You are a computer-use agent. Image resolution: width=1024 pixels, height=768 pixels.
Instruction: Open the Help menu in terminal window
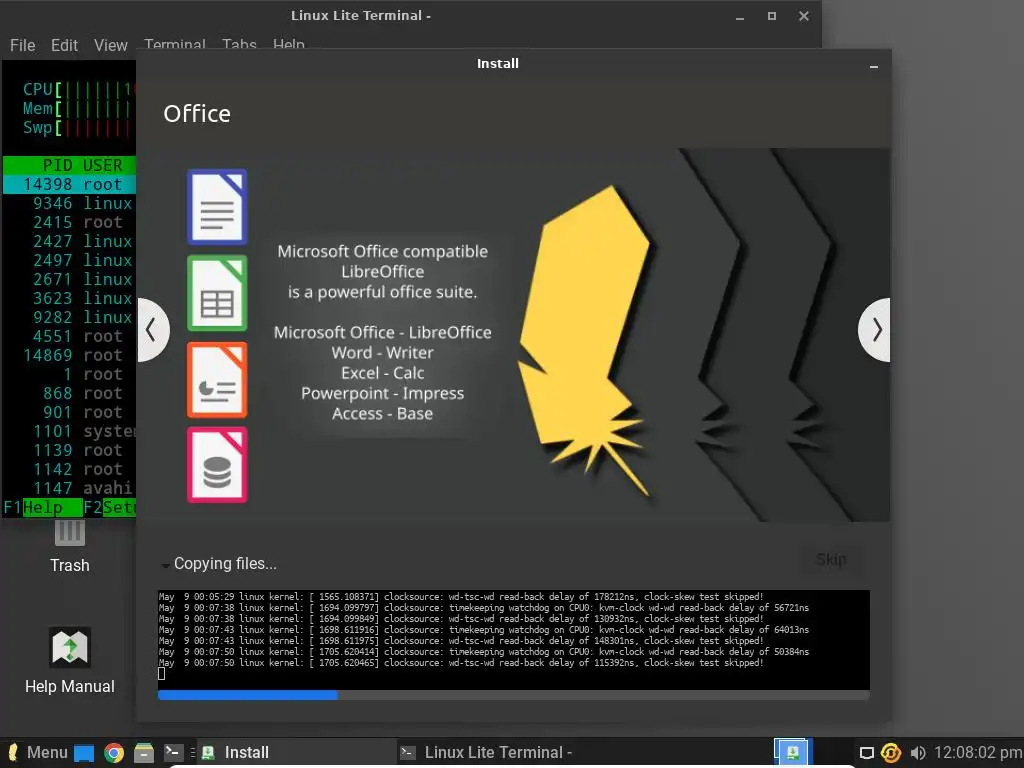(x=289, y=43)
